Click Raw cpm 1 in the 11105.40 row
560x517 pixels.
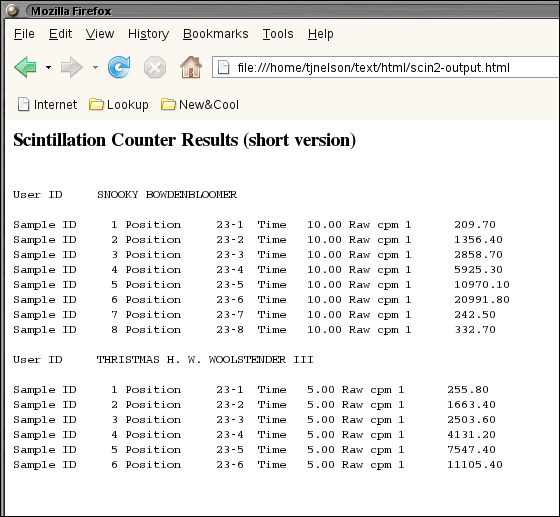(x=373, y=465)
